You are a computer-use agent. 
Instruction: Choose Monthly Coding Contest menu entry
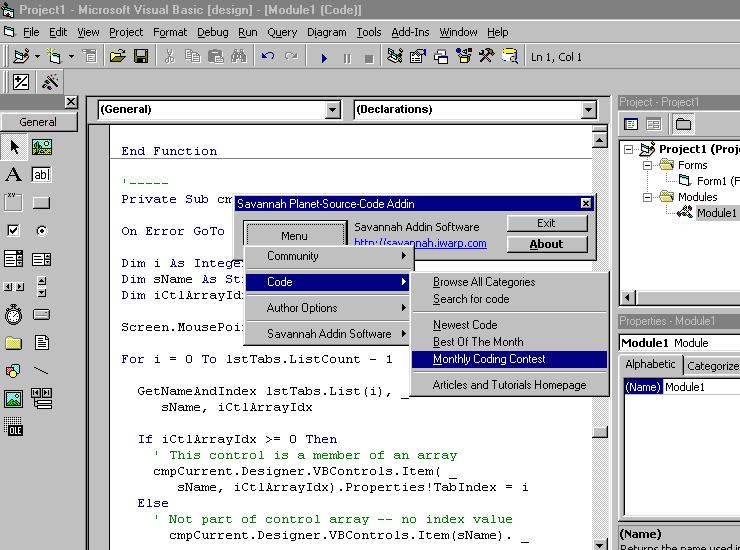[489, 359]
